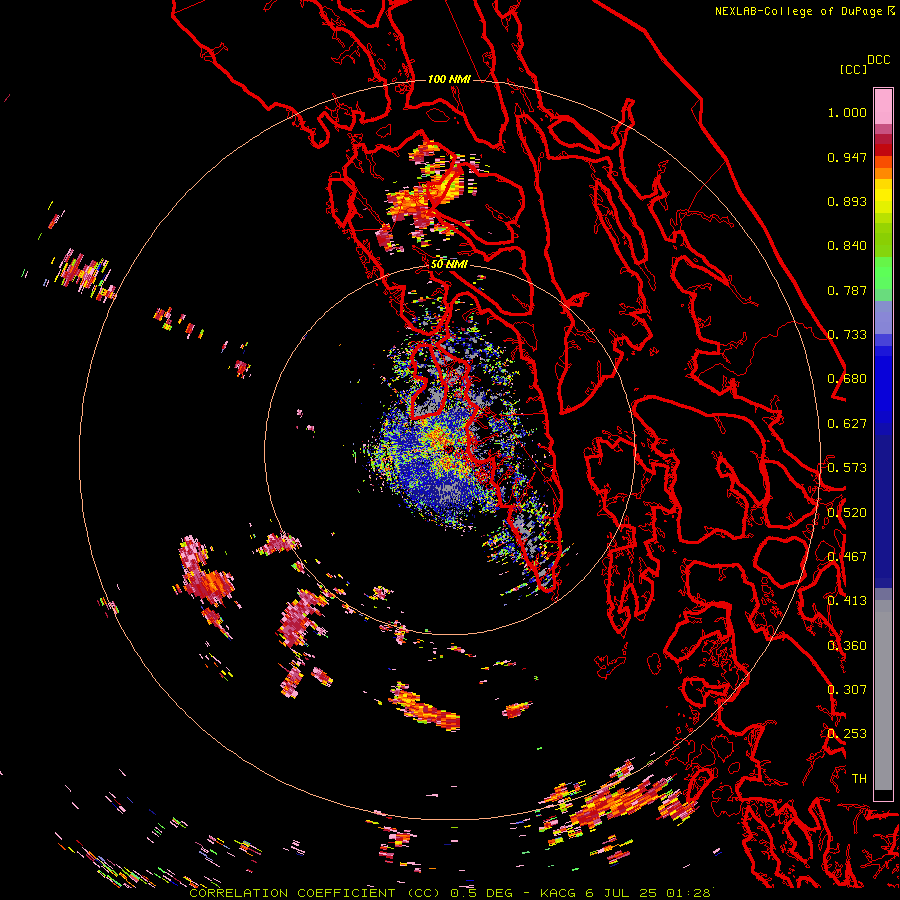Click the TH threshold label
This screenshot has width=900, height=900.
[859, 779]
